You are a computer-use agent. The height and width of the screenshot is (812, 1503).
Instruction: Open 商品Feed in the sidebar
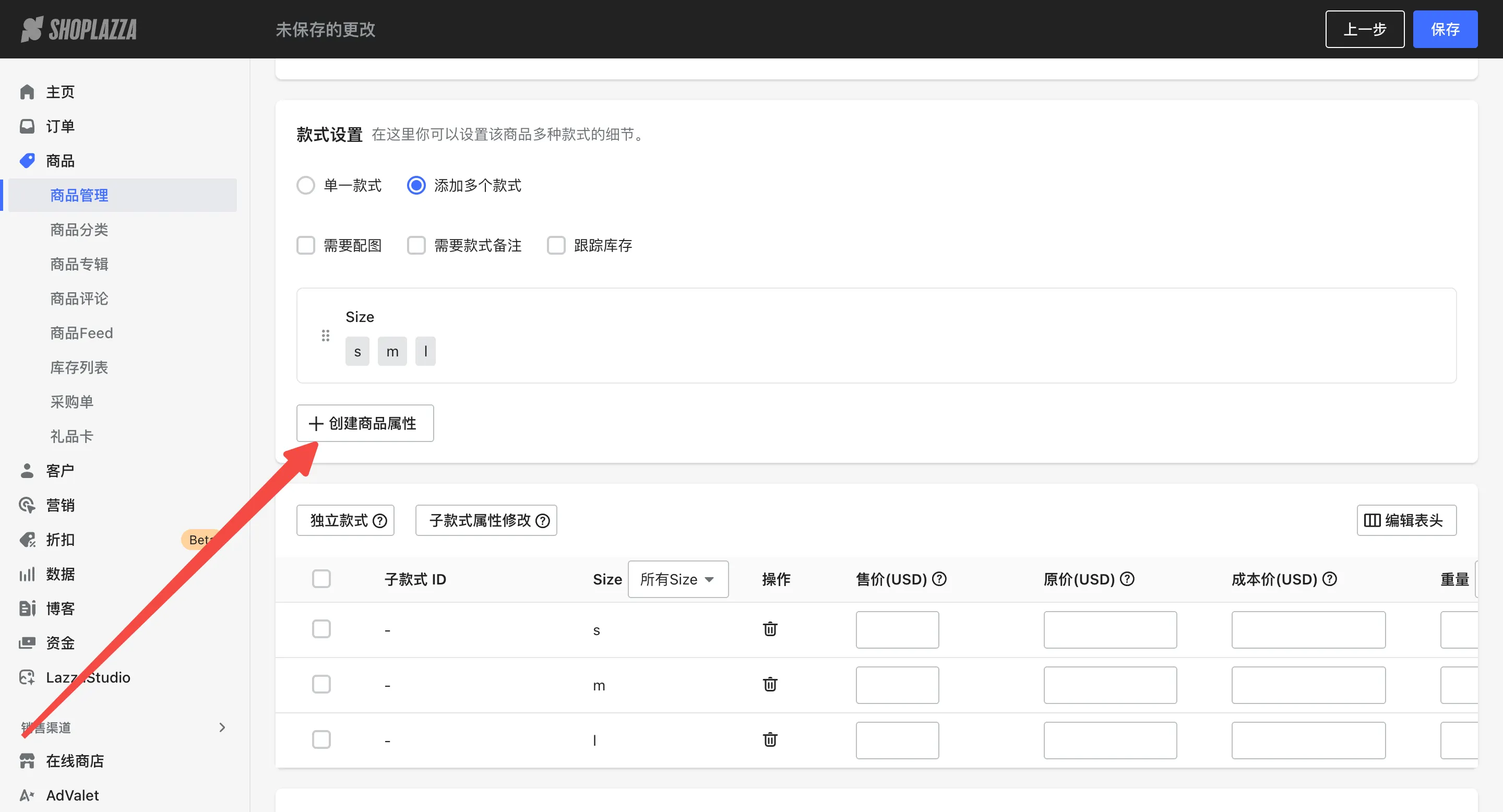tap(82, 333)
